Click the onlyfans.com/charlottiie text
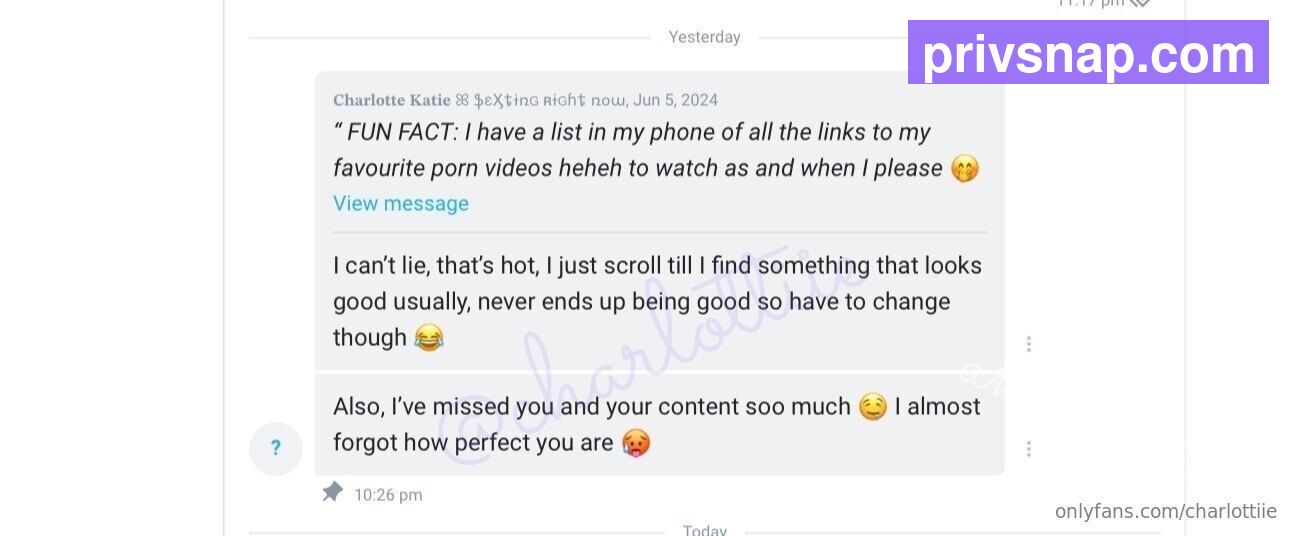The height and width of the screenshot is (536, 1290). (x=1166, y=511)
